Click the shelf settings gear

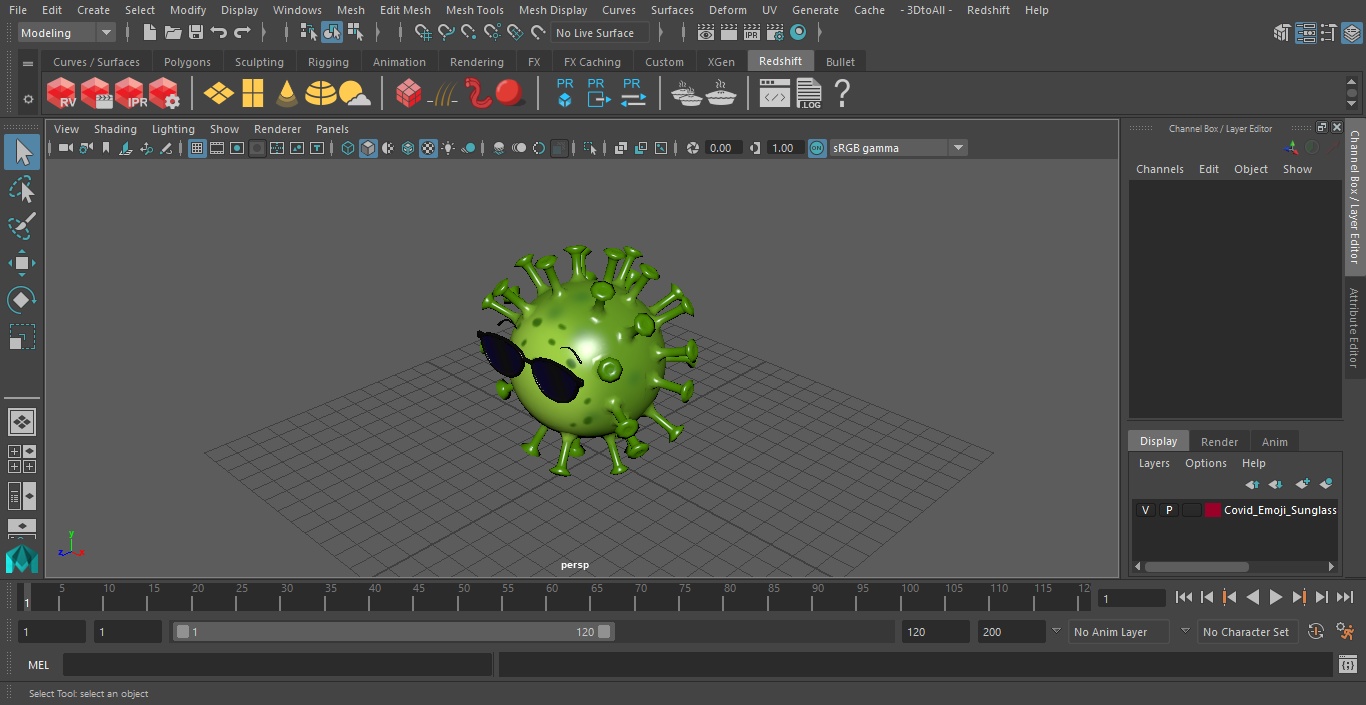[28, 99]
